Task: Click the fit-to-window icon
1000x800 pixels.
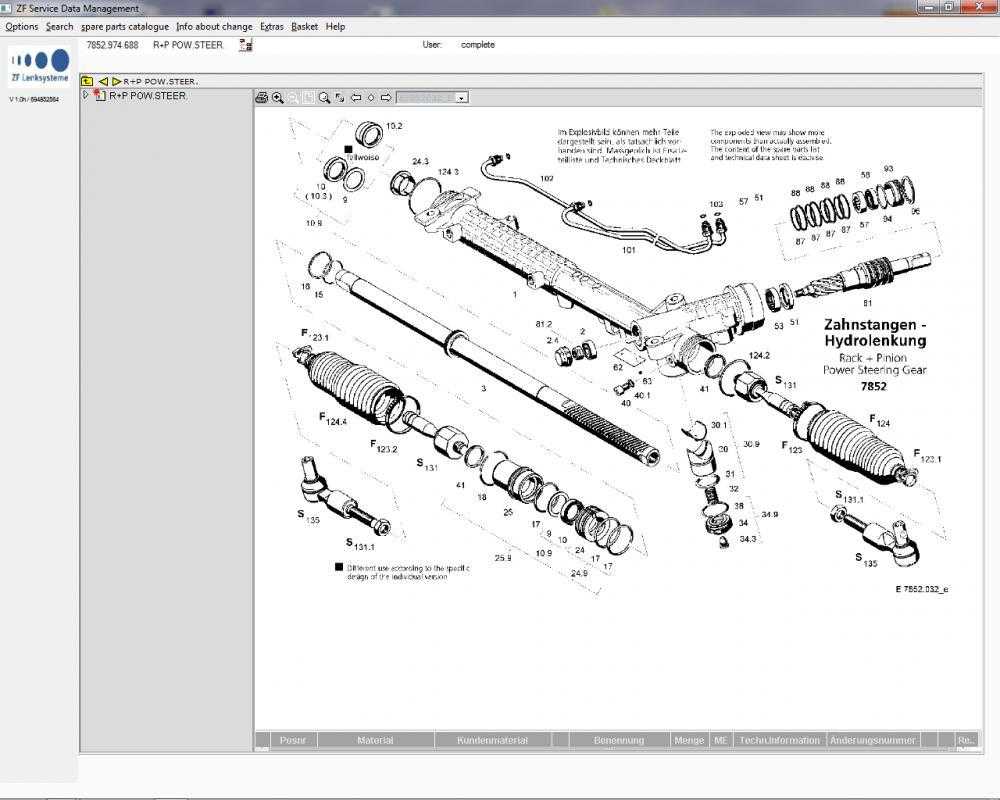Action: pos(340,98)
